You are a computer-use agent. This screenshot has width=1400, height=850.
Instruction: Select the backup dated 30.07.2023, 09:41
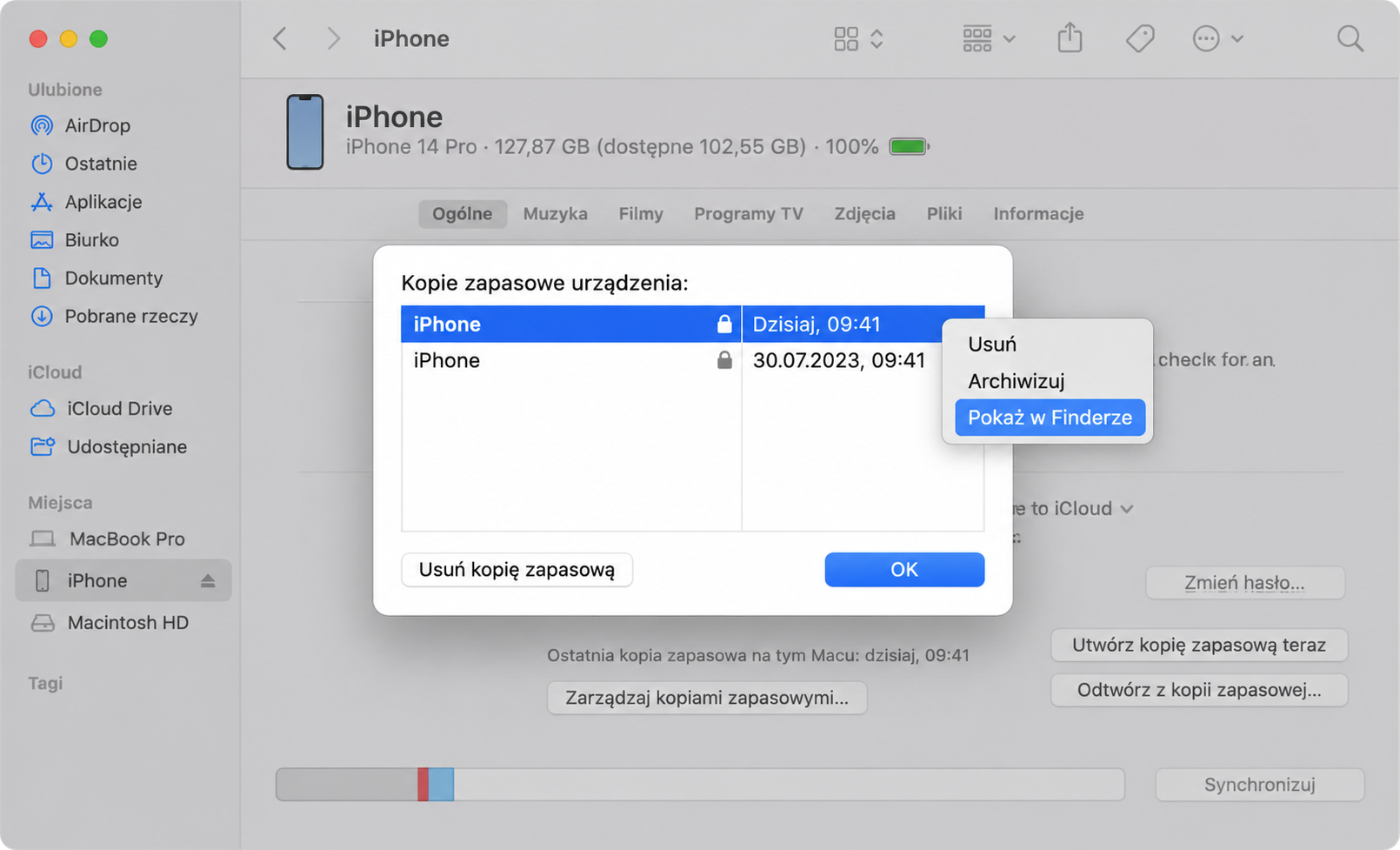tap(692, 360)
